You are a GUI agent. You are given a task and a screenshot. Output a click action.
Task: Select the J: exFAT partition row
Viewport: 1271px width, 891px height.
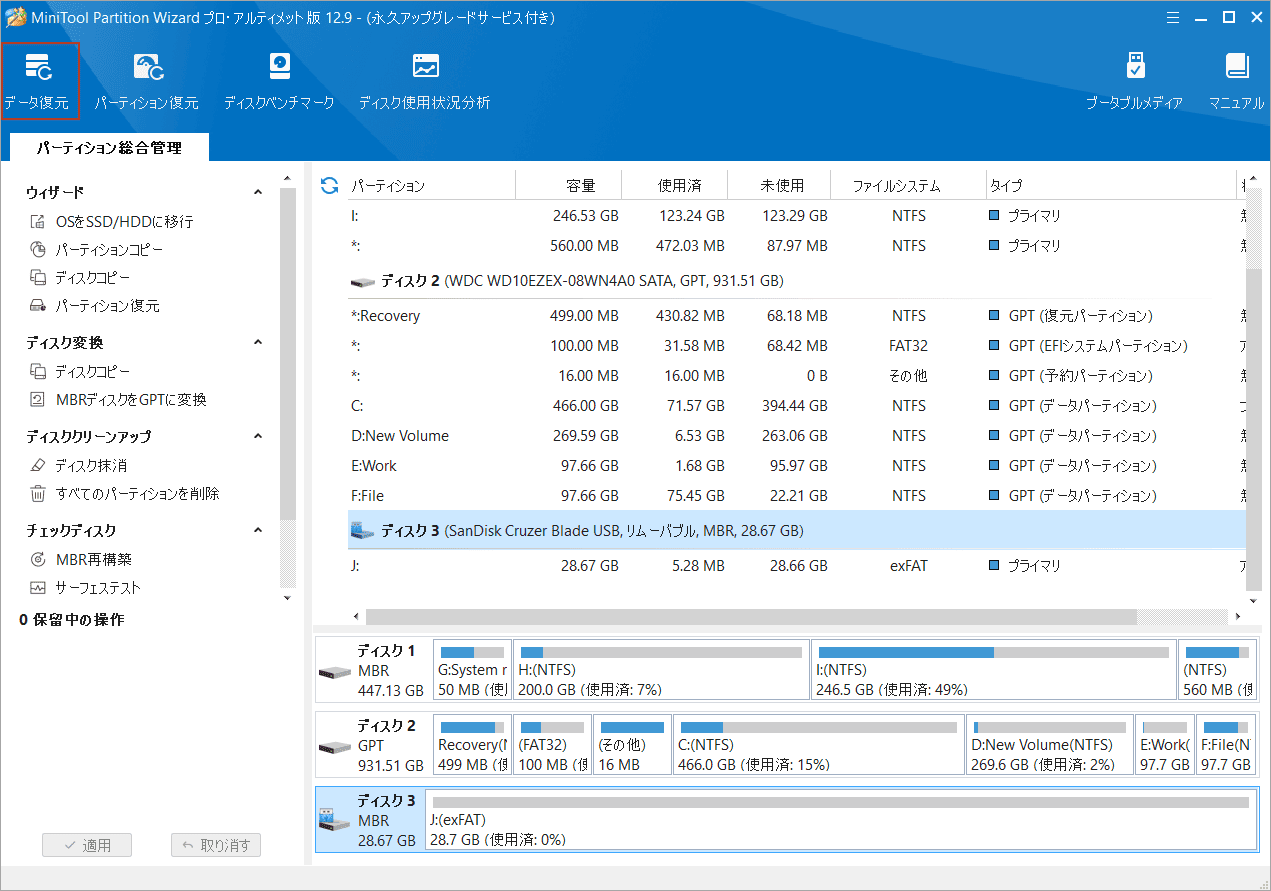point(797,566)
